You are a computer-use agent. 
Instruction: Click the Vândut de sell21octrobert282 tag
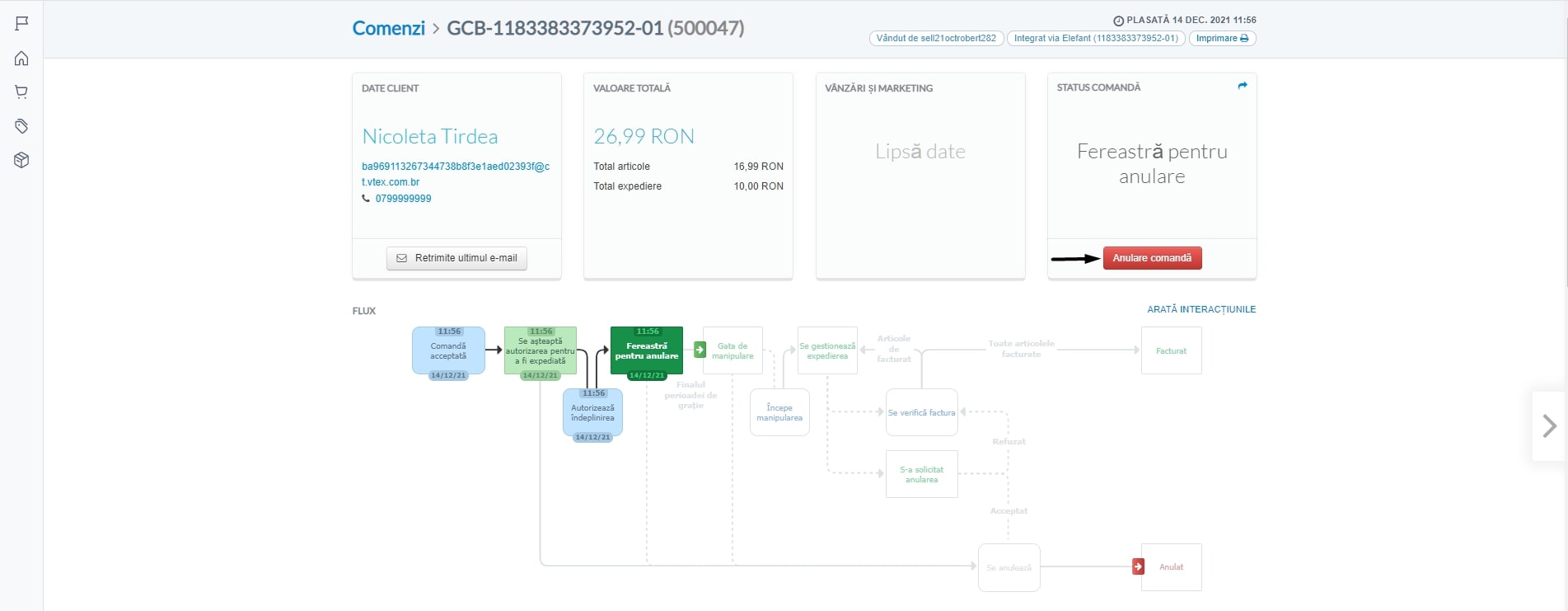tap(935, 38)
